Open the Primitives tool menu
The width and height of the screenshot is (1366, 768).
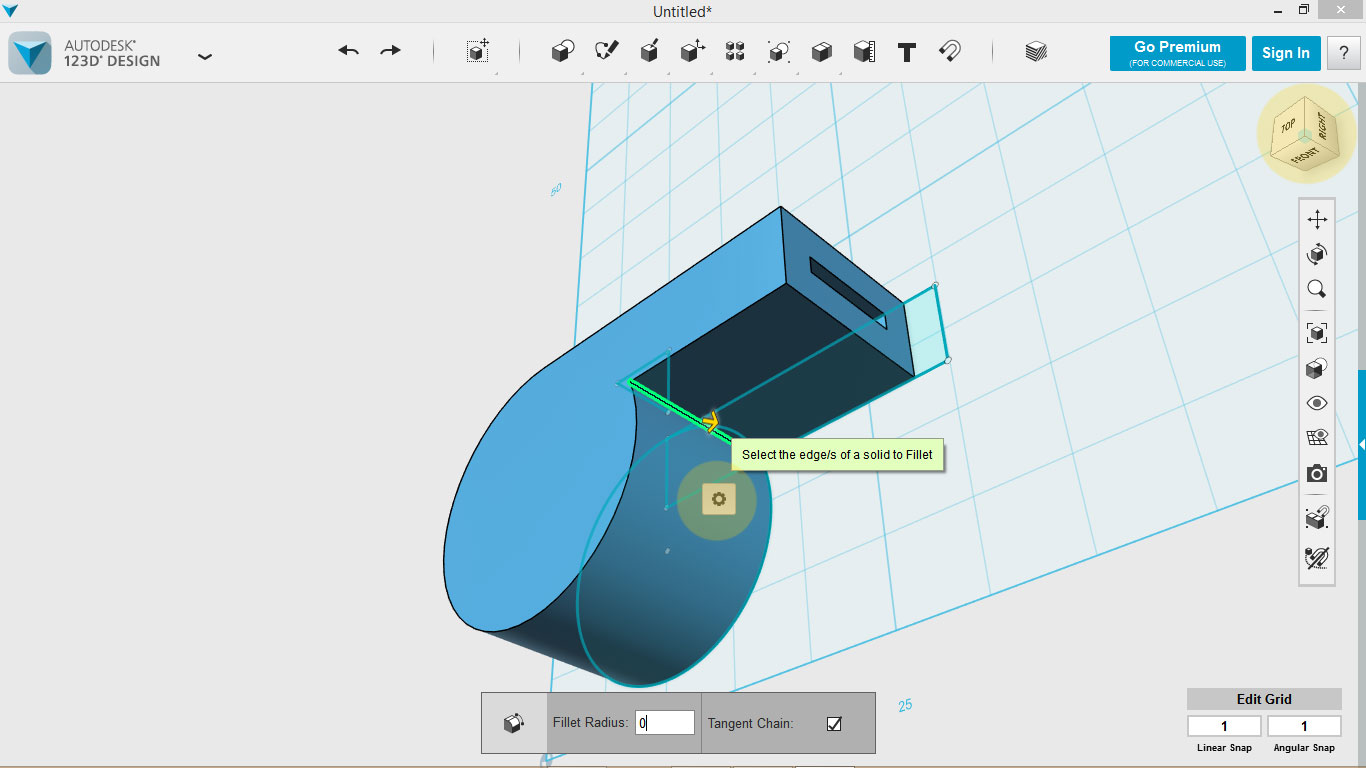coord(563,52)
